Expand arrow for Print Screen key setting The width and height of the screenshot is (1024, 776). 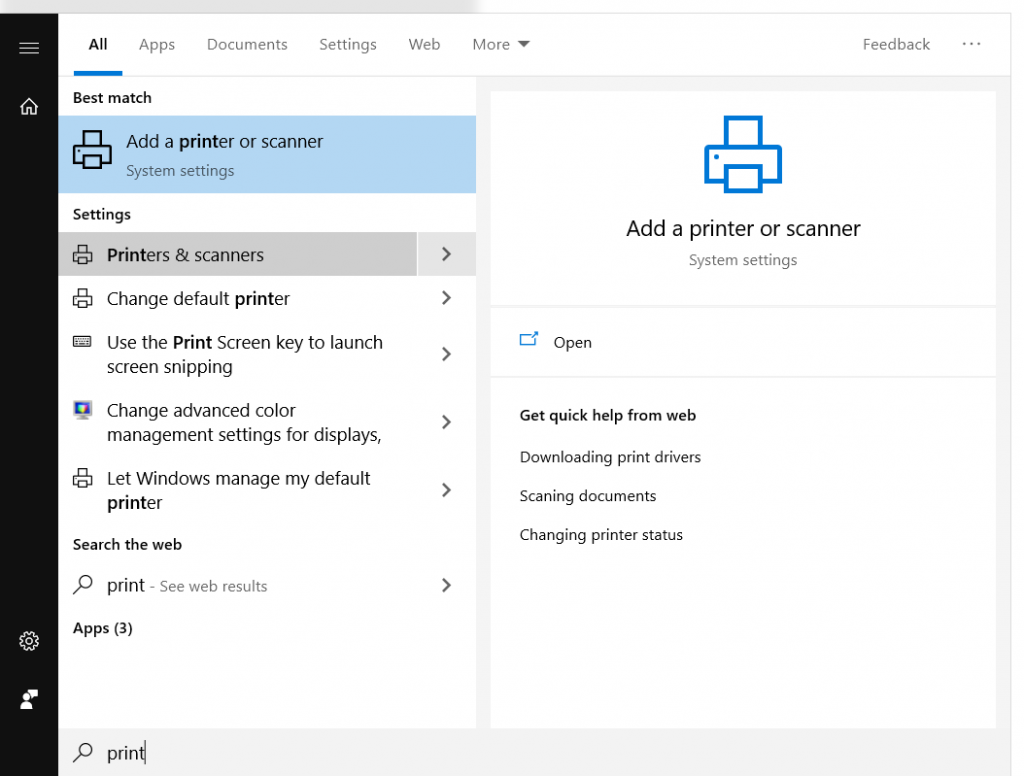tap(446, 354)
